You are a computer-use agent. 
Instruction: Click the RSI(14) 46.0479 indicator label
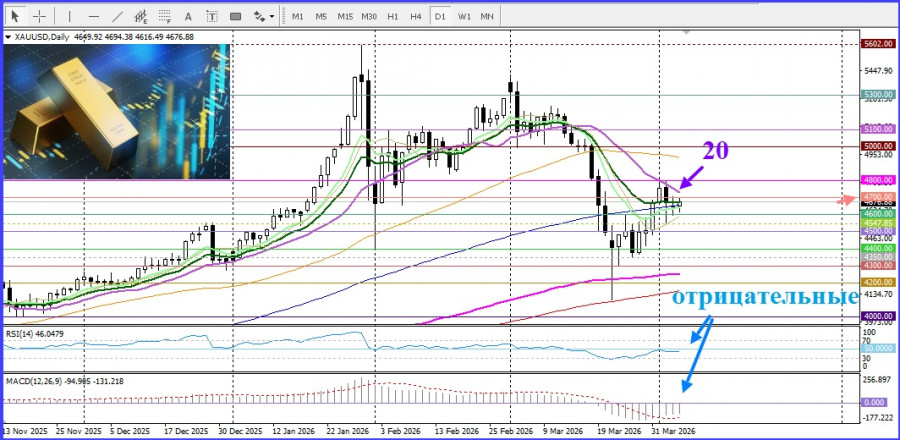pyautogui.click(x=33, y=333)
